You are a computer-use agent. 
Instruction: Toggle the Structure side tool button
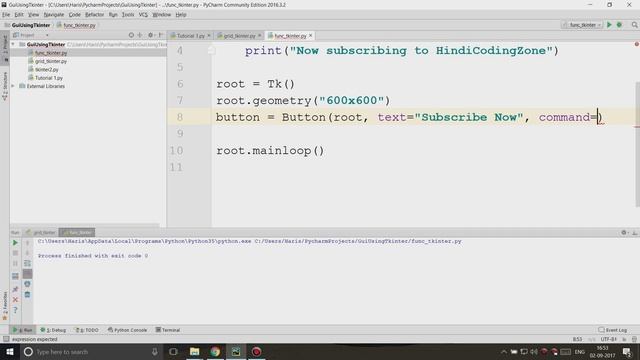coord(5,86)
